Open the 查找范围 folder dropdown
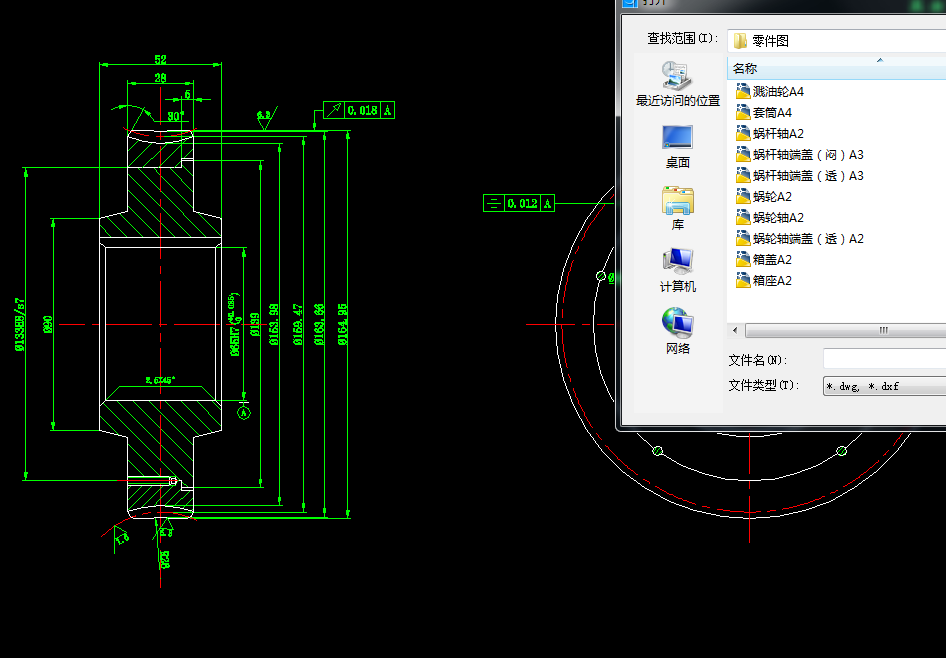The height and width of the screenshot is (658, 946). pyautogui.click(x=837, y=40)
